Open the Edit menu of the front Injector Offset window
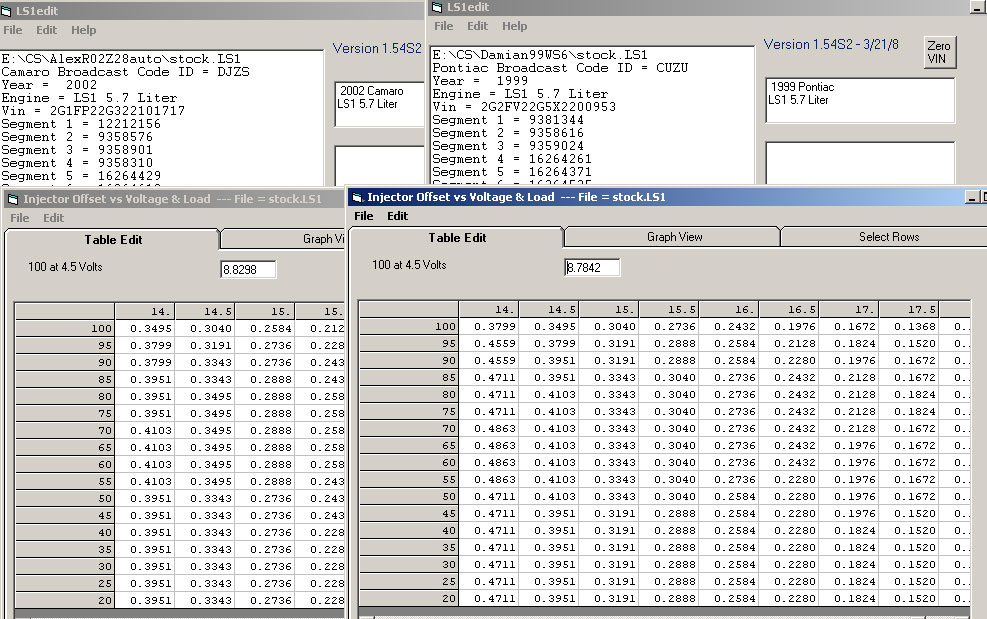The width and height of the screenshot is (987, 619). pyautogui.click(x=397, y=216)
